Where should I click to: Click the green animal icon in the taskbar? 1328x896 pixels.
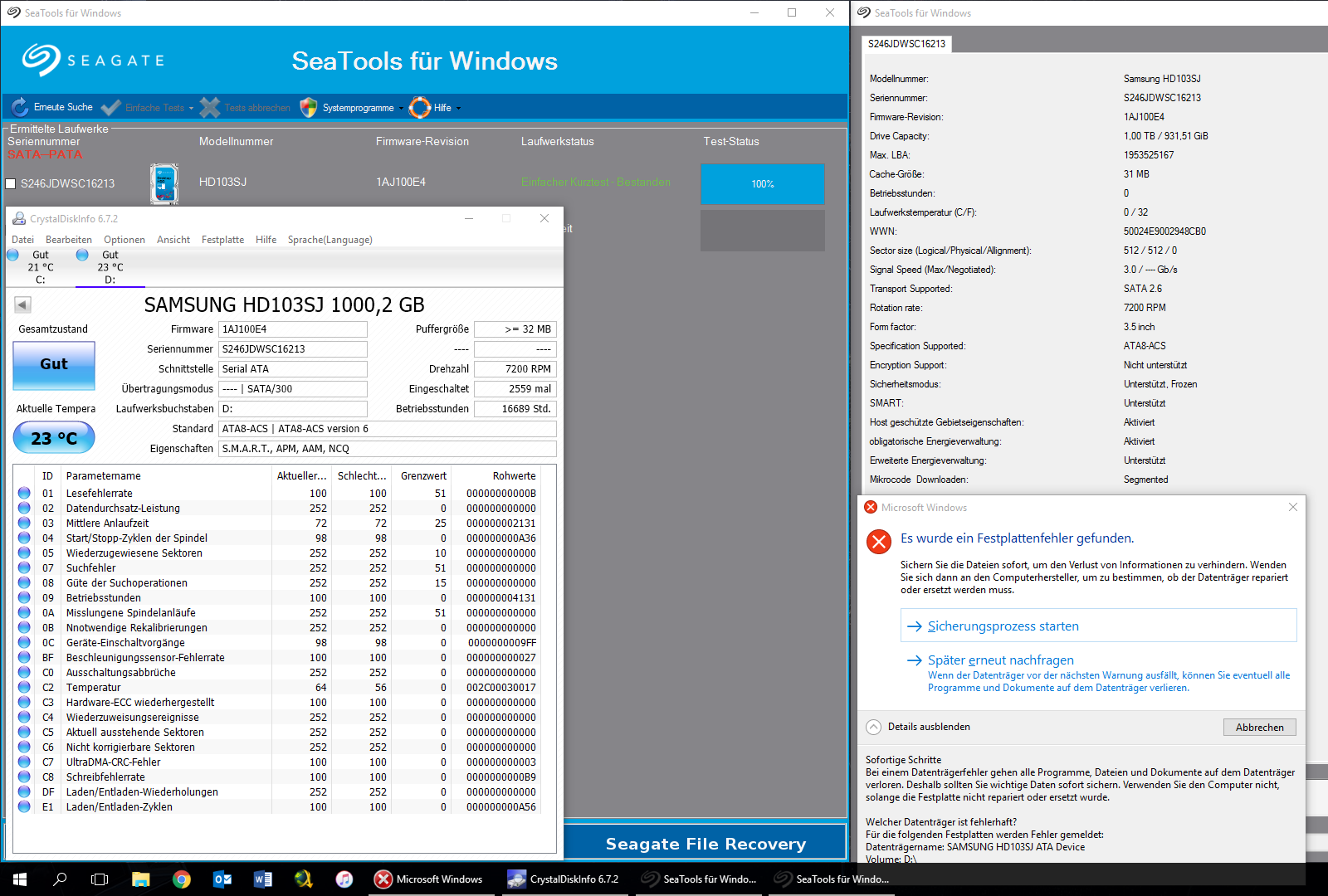point(304,879)
